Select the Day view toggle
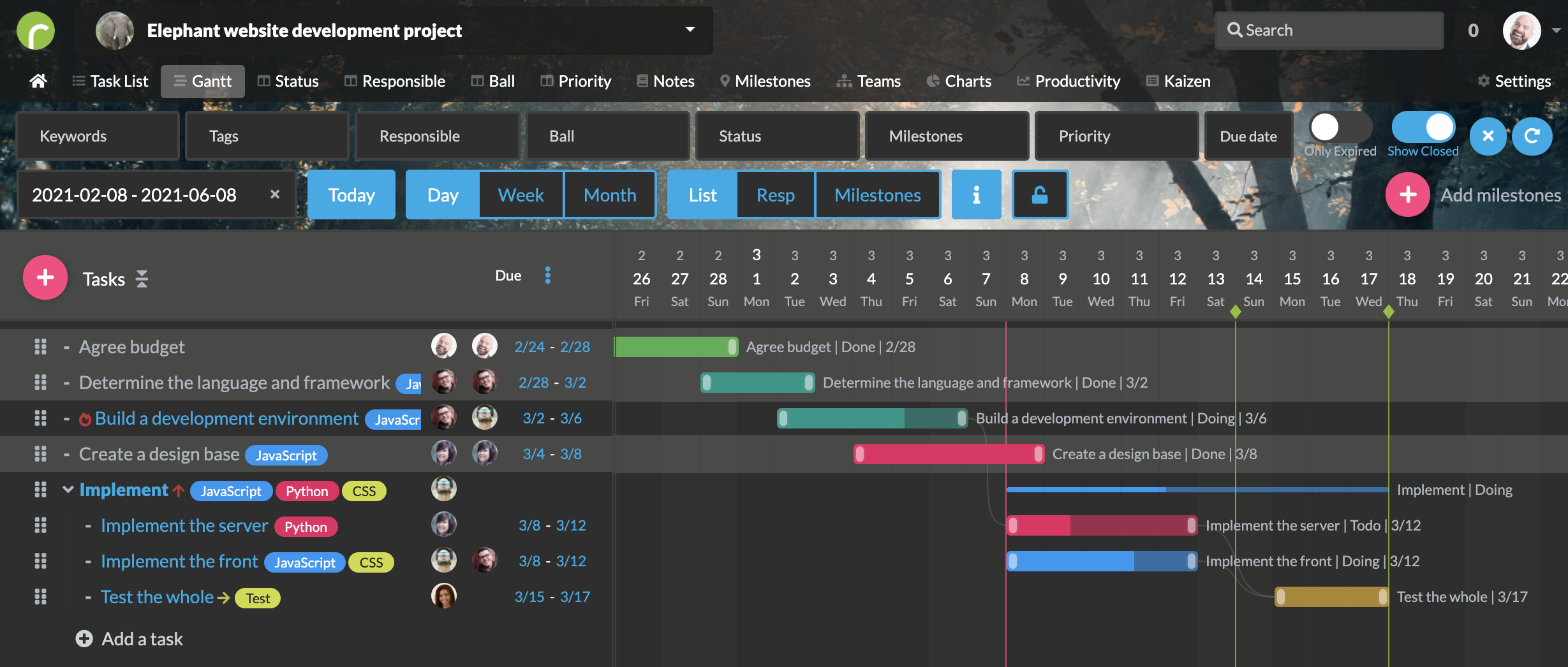1568x667 pixels. (443, 194)
